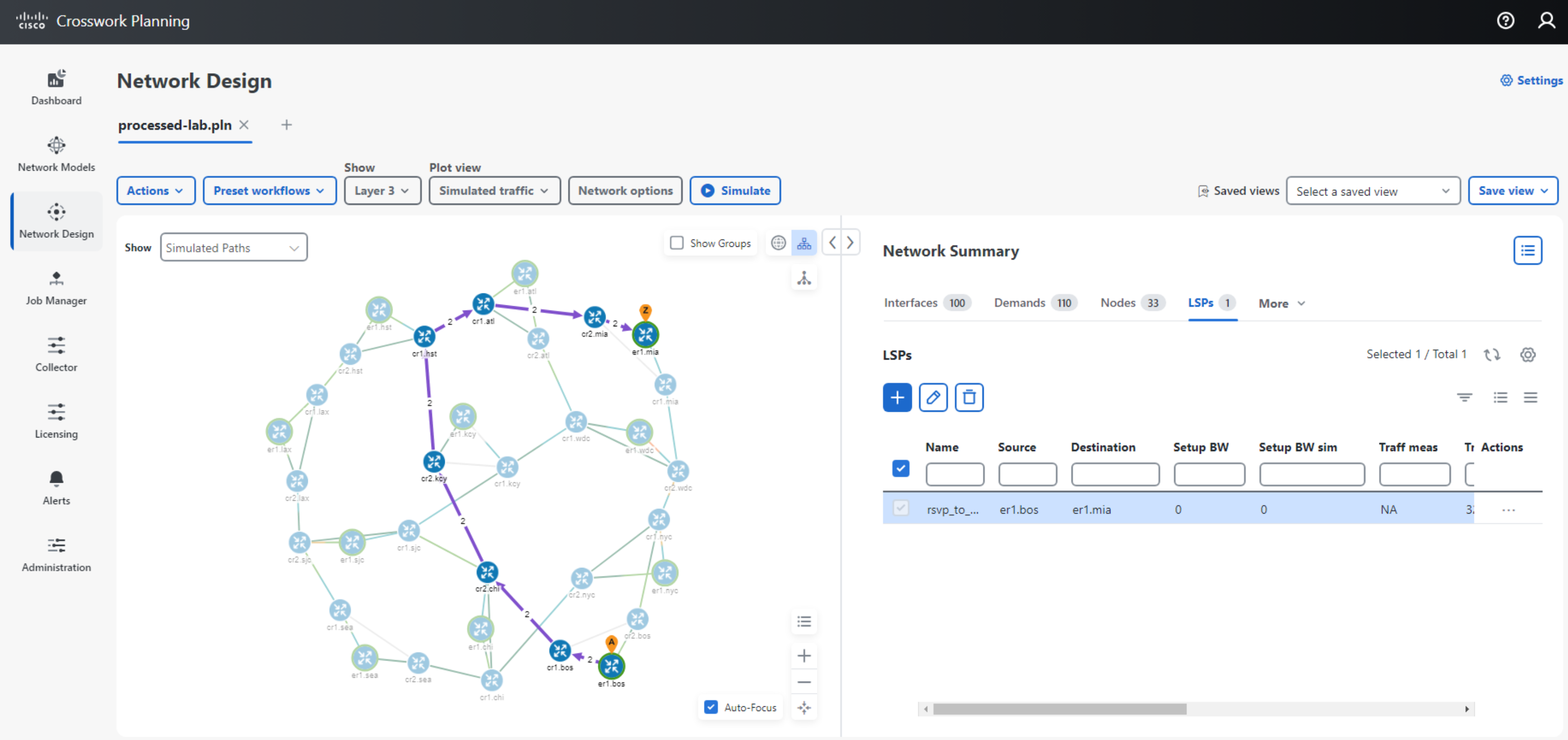
Task: Close the processed-lab.pln tab
Action: pos(244,125)
